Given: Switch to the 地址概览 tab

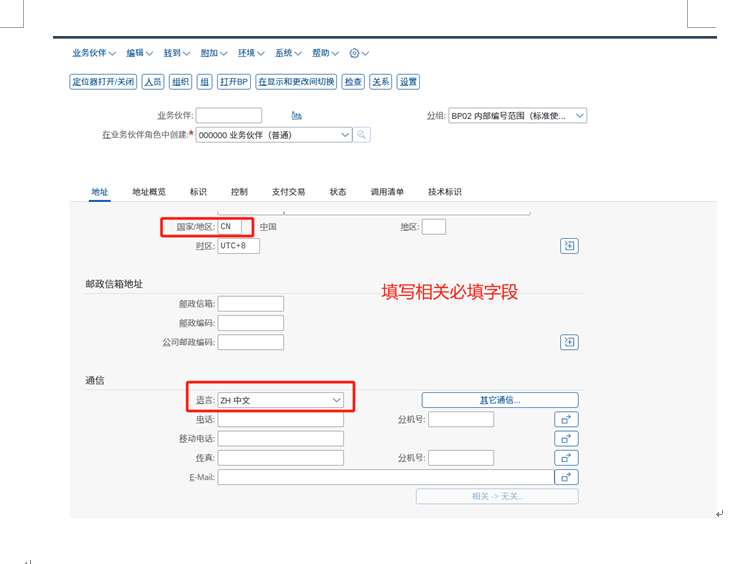Looking at the screenshot, I should (149, 192).
